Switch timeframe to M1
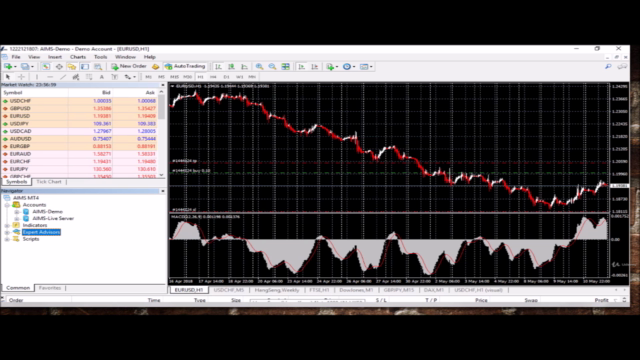Screen dimensions: 640x360 tap(148, 77)
